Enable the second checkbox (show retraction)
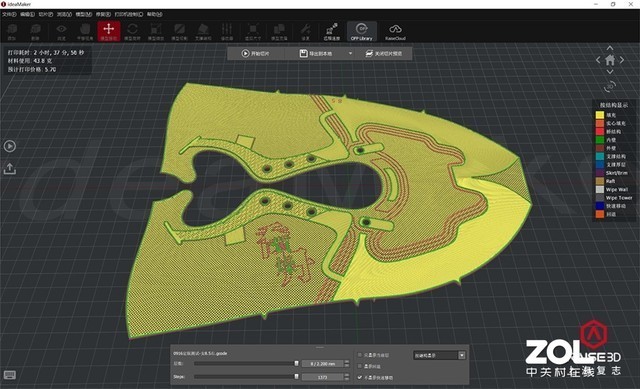 coord(360,366)
